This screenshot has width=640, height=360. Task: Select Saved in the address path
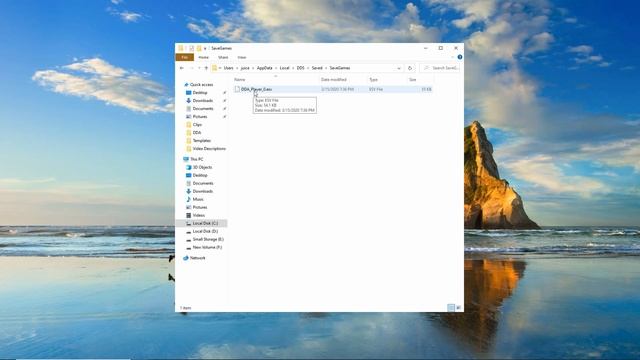tap(317, 68)
